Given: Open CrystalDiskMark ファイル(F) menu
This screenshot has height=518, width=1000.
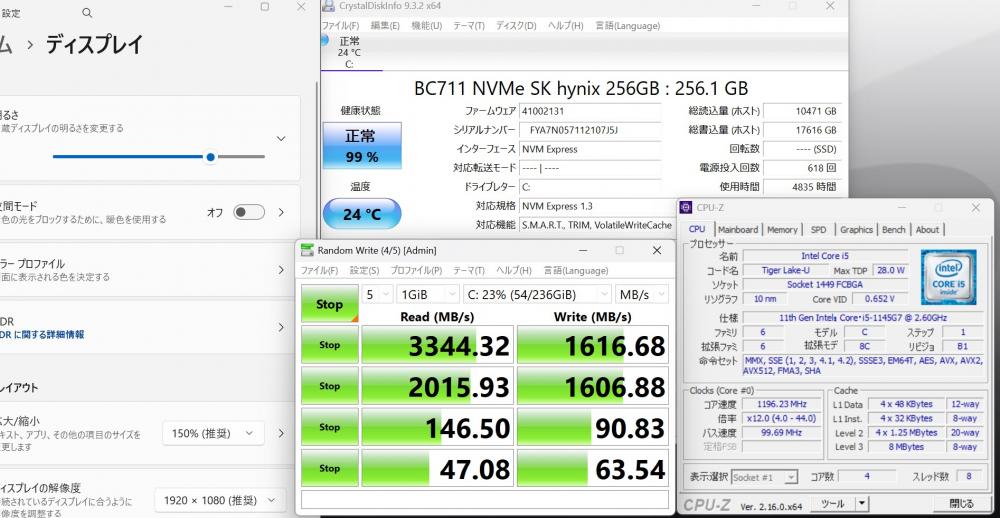Looking at the screenshot, I should click(x=320, y=270).
